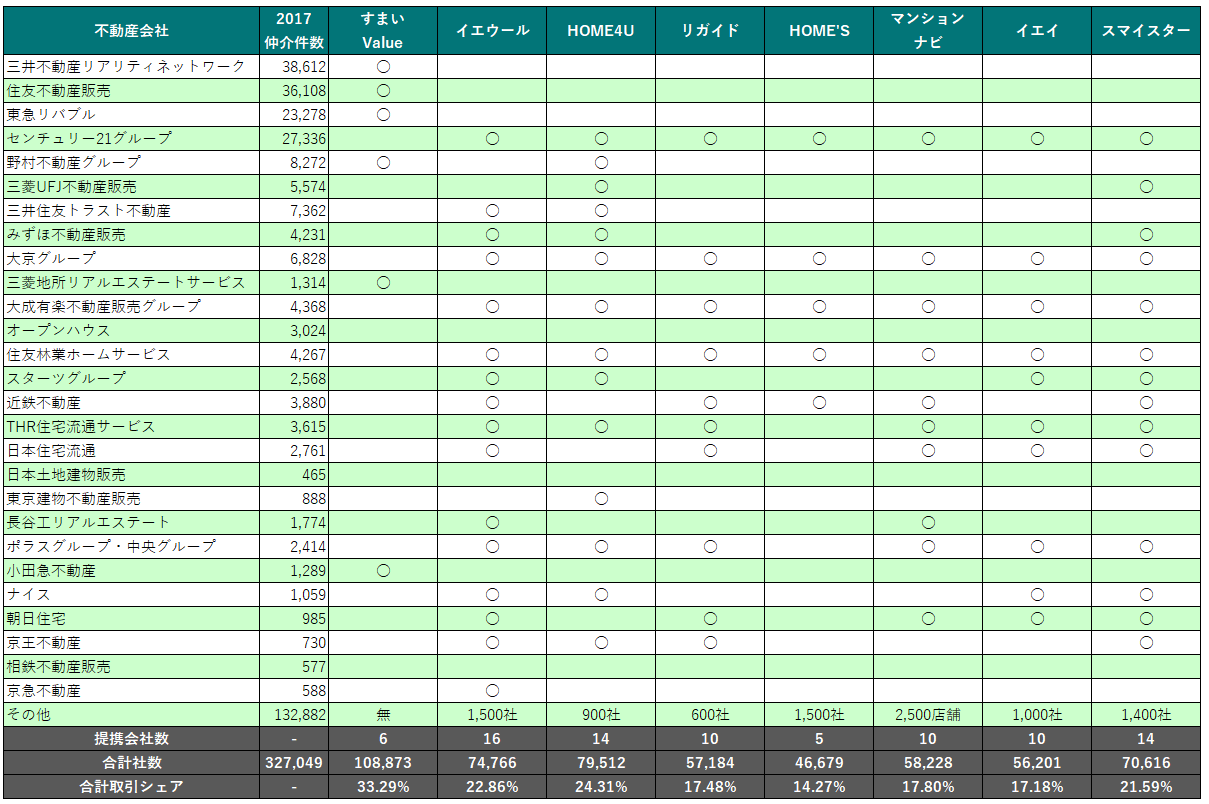Click the 24.31% share cell

click(x=600, y=787)
